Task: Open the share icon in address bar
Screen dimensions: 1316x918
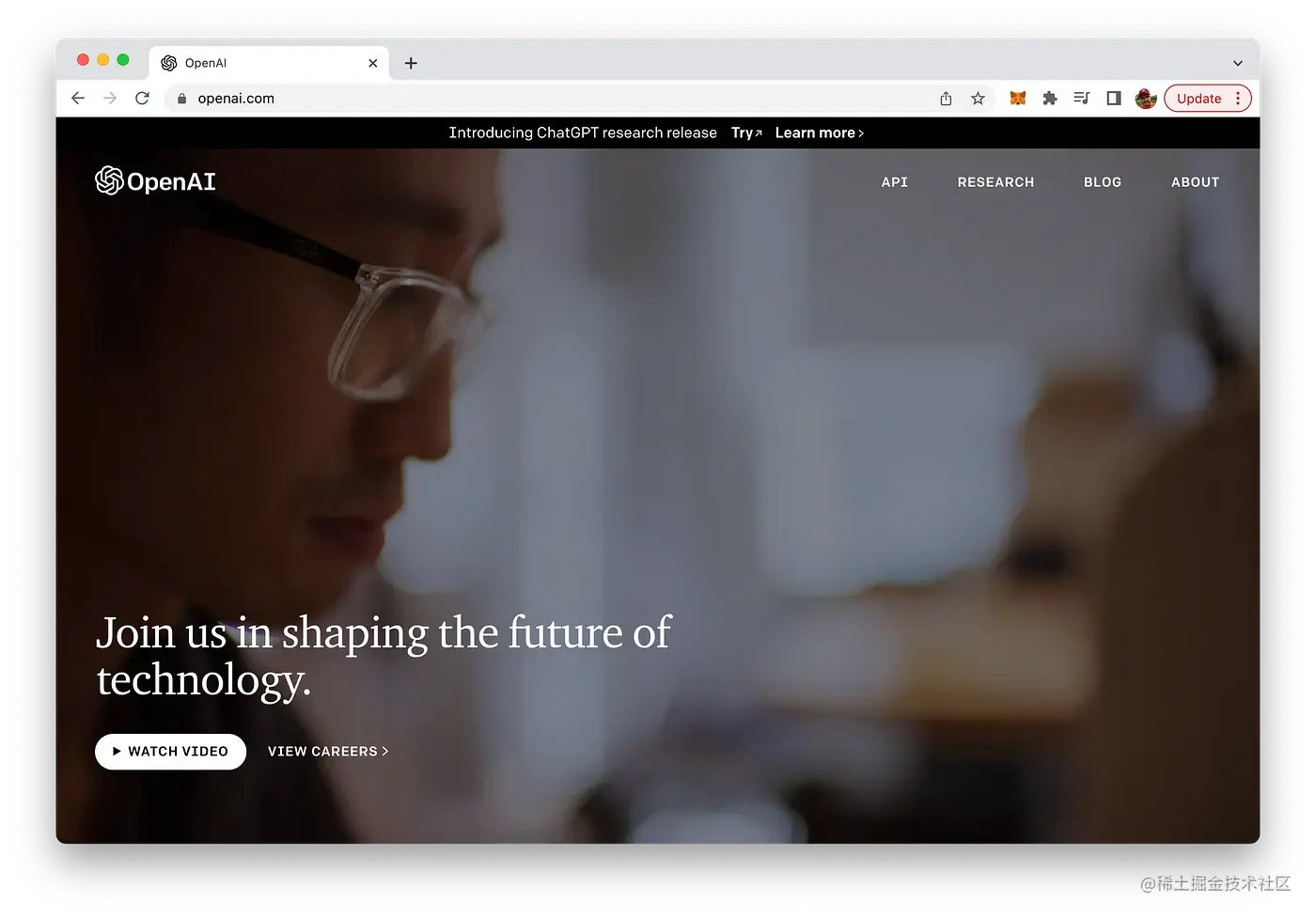Action: click(946, 98)
